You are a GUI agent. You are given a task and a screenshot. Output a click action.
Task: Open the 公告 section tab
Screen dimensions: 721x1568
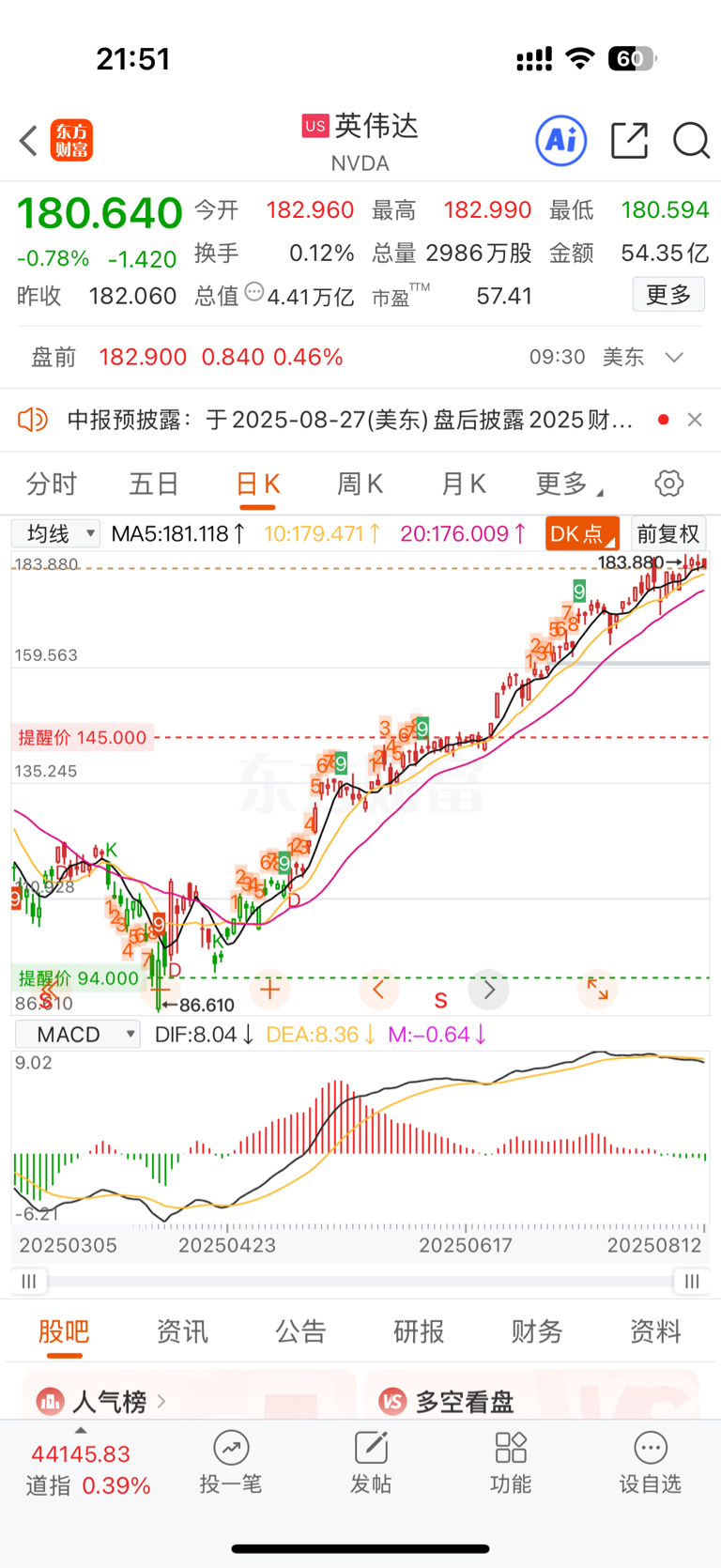(300, 1331)
